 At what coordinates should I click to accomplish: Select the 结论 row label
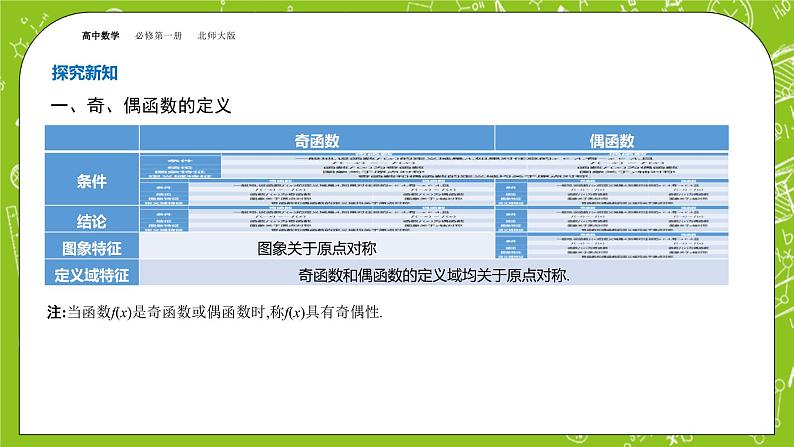click(x=92, y=221)
